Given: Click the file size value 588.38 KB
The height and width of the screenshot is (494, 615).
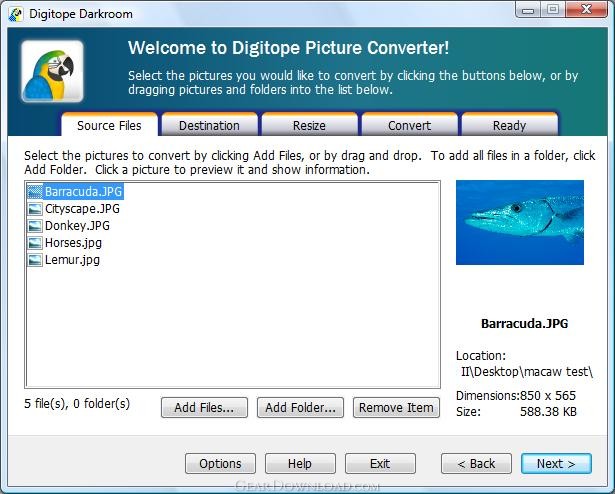Looking at the screenshot, I should (548, 412).
